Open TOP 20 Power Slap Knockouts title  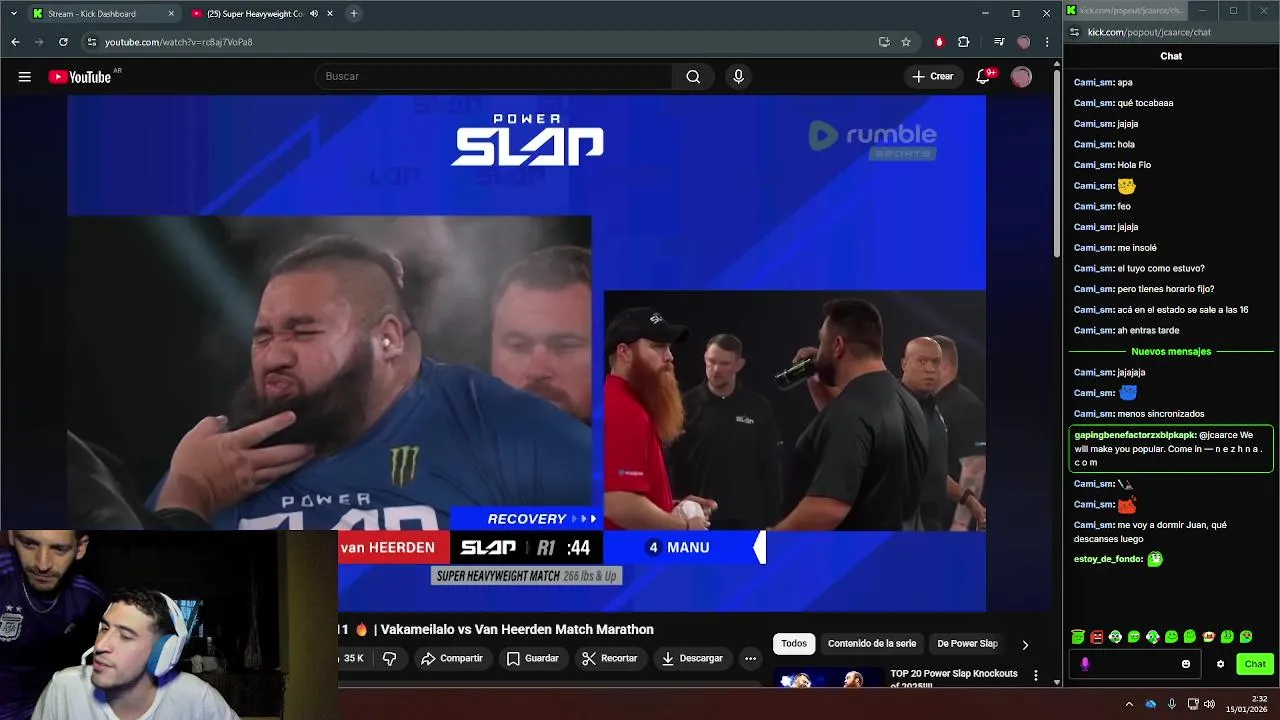(x=954, y=680)
